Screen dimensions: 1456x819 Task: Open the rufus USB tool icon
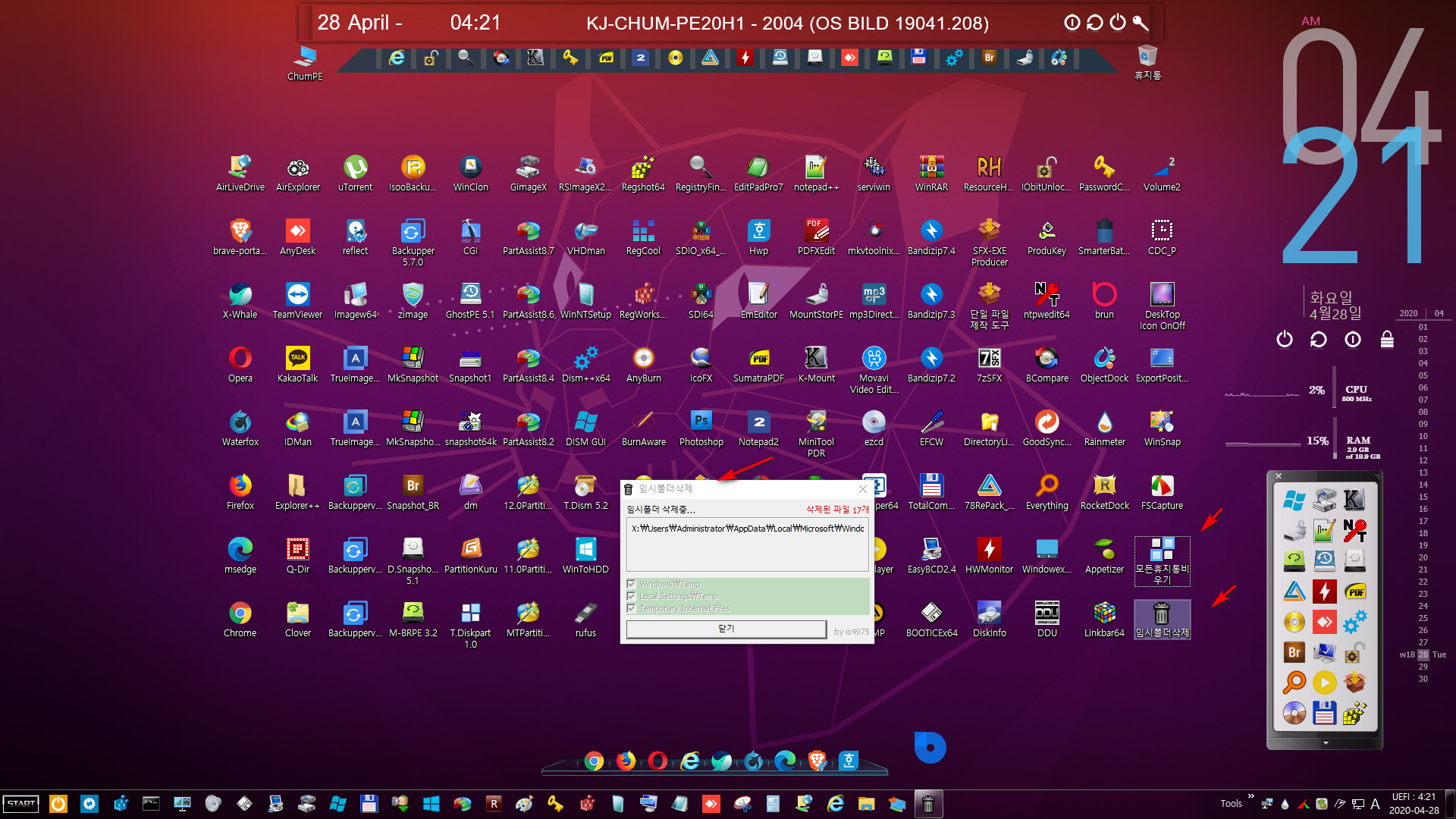pyautogui.click(x=585, y=620)
